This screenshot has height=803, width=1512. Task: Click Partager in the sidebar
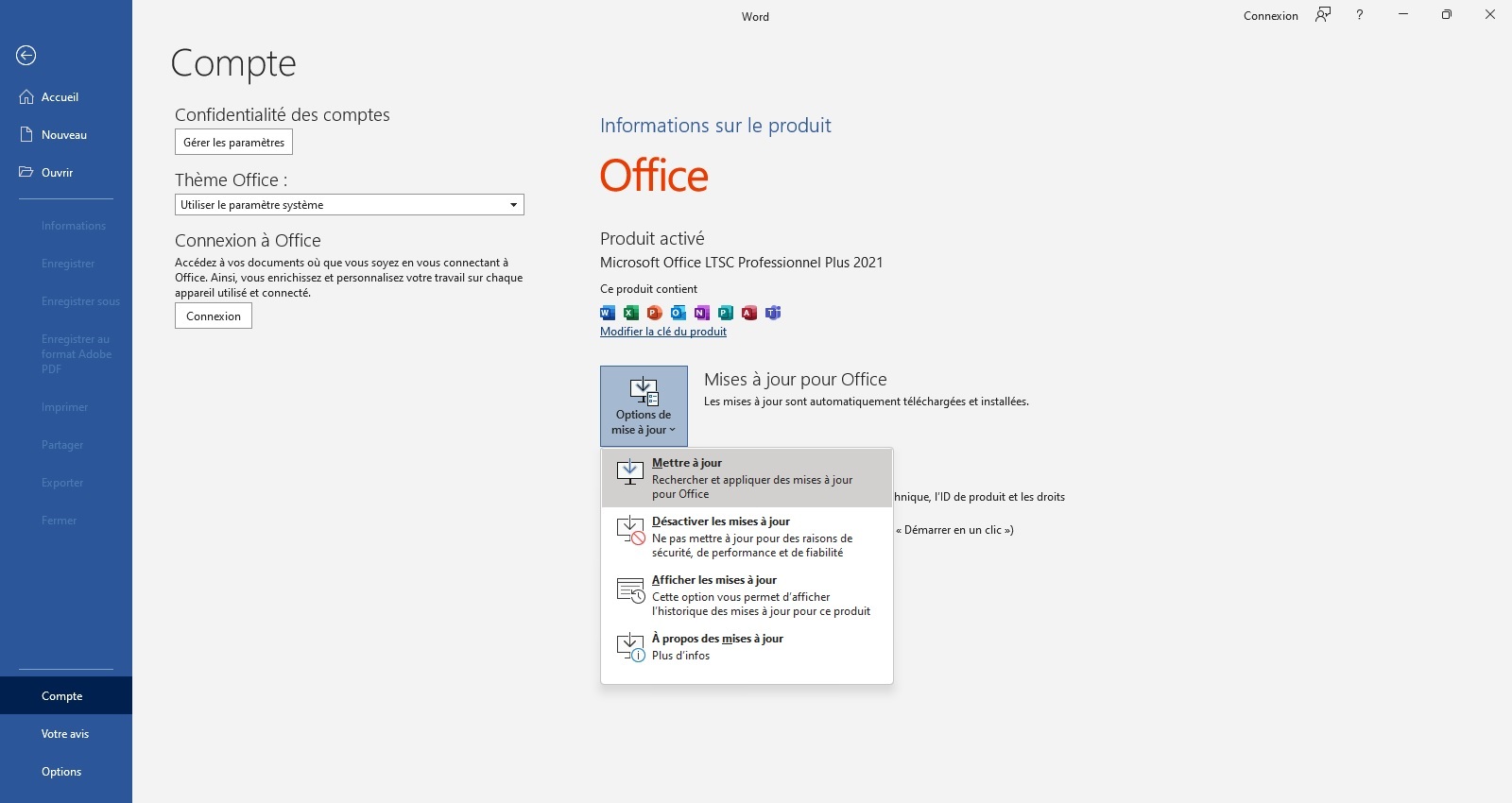click(x=66, y=445)
